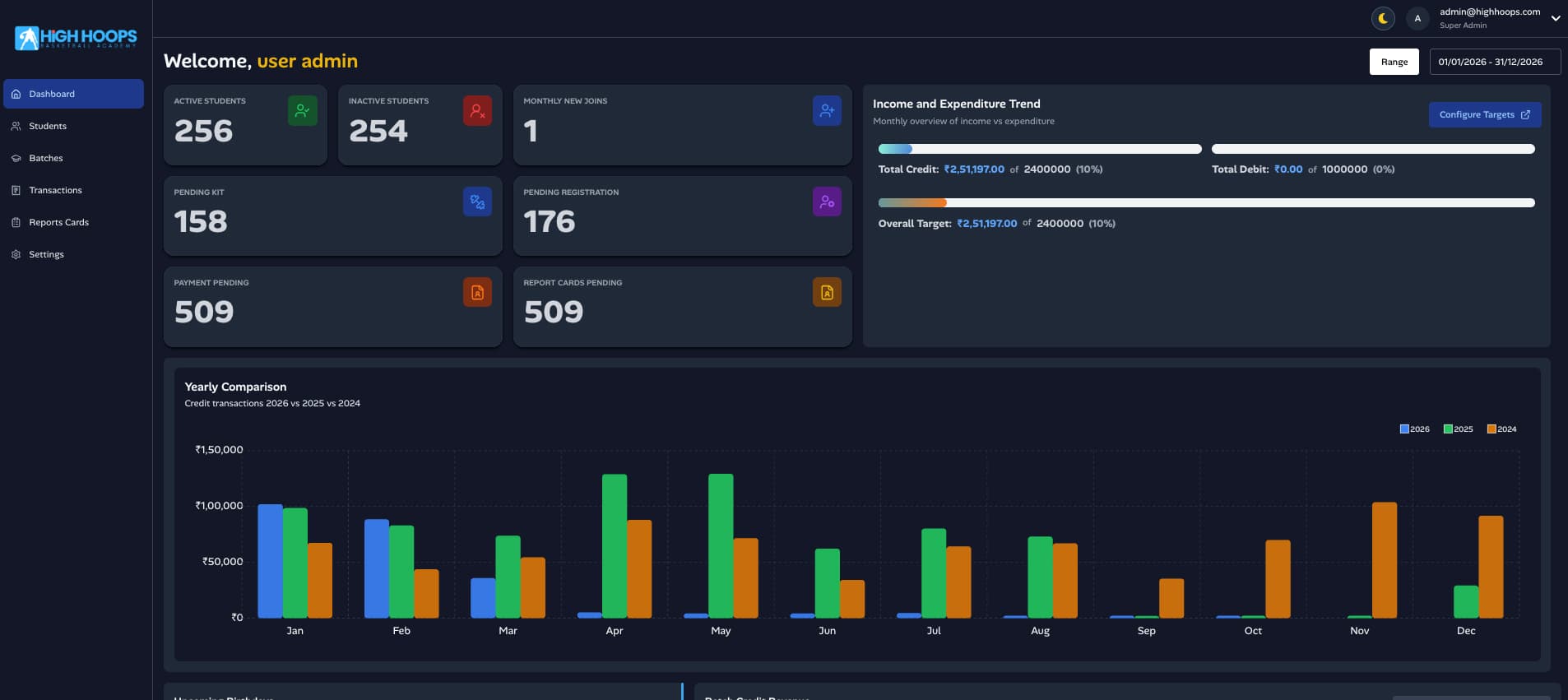
Task: Click the orange Payment Pending document icon
Action: coord(477,292)
